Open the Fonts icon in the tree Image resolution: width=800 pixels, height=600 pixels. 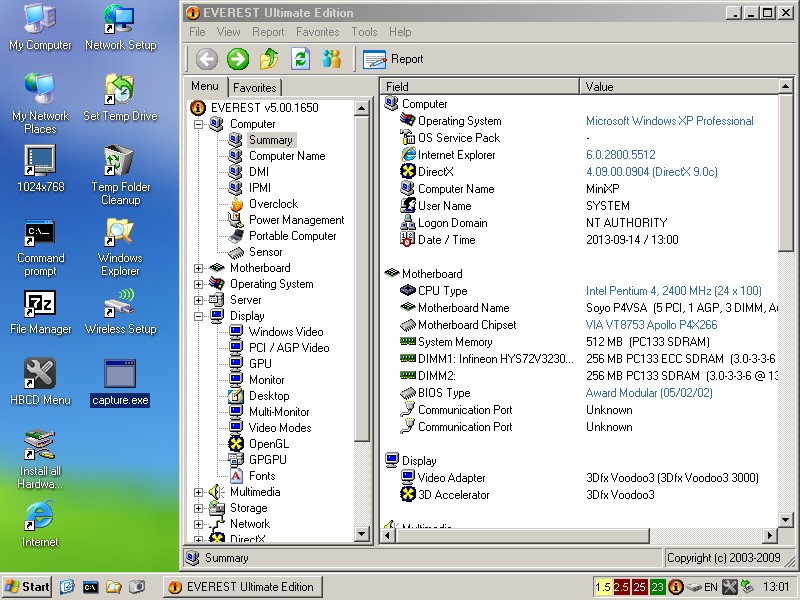[236, 476]
